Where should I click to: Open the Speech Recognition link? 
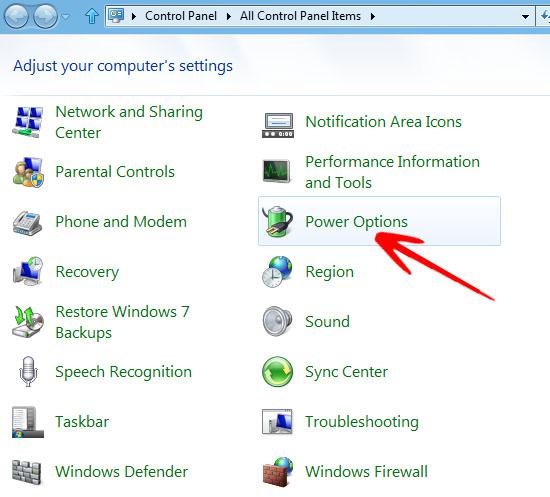(x=123, y=372)
